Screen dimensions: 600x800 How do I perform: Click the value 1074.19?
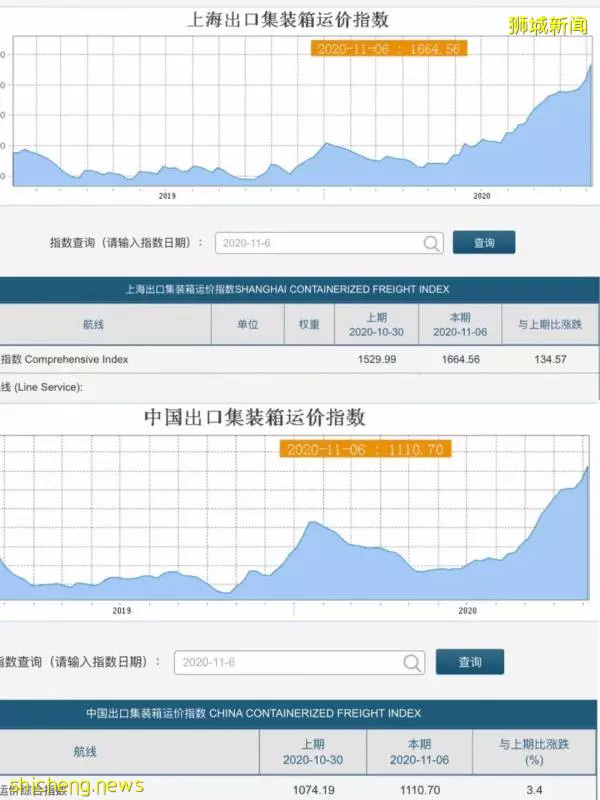[314, 790]
